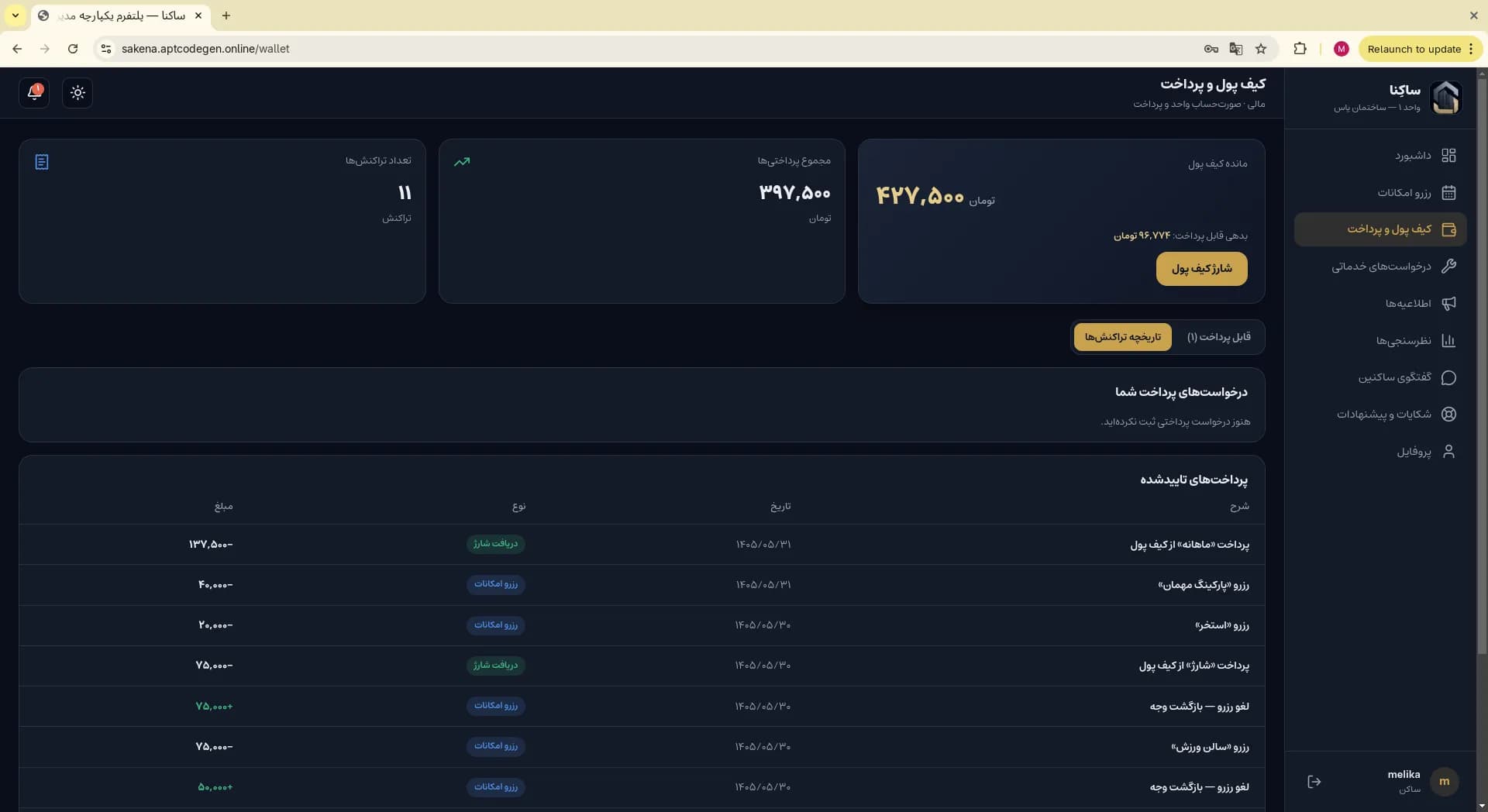Click the Sakena logo in the sidebar
The height and width of the screenshot is (812, 1488).
(x=1445, y=98)
